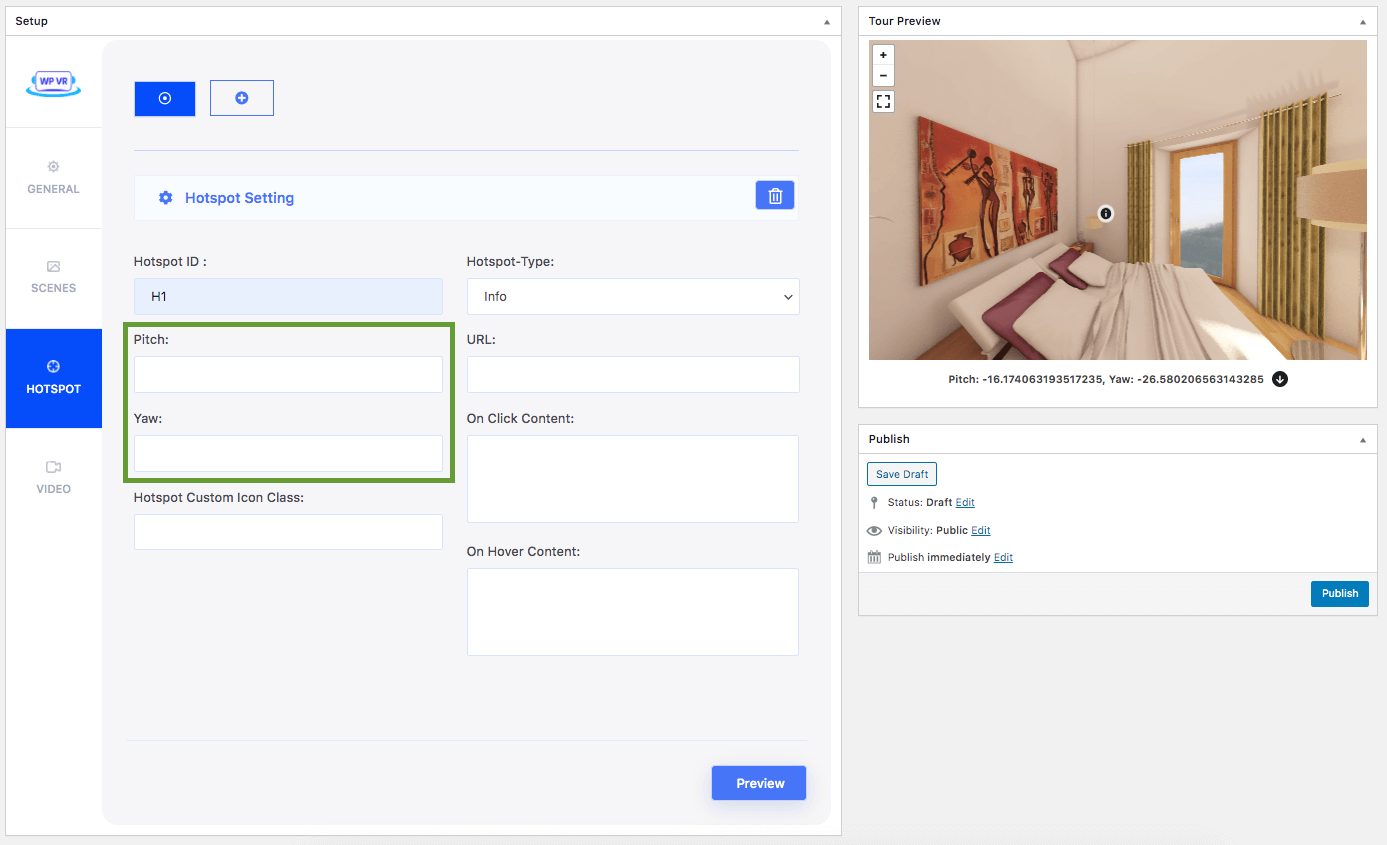Click the Preview button
Screen dimensions: 1387x845
pos(759,783)
